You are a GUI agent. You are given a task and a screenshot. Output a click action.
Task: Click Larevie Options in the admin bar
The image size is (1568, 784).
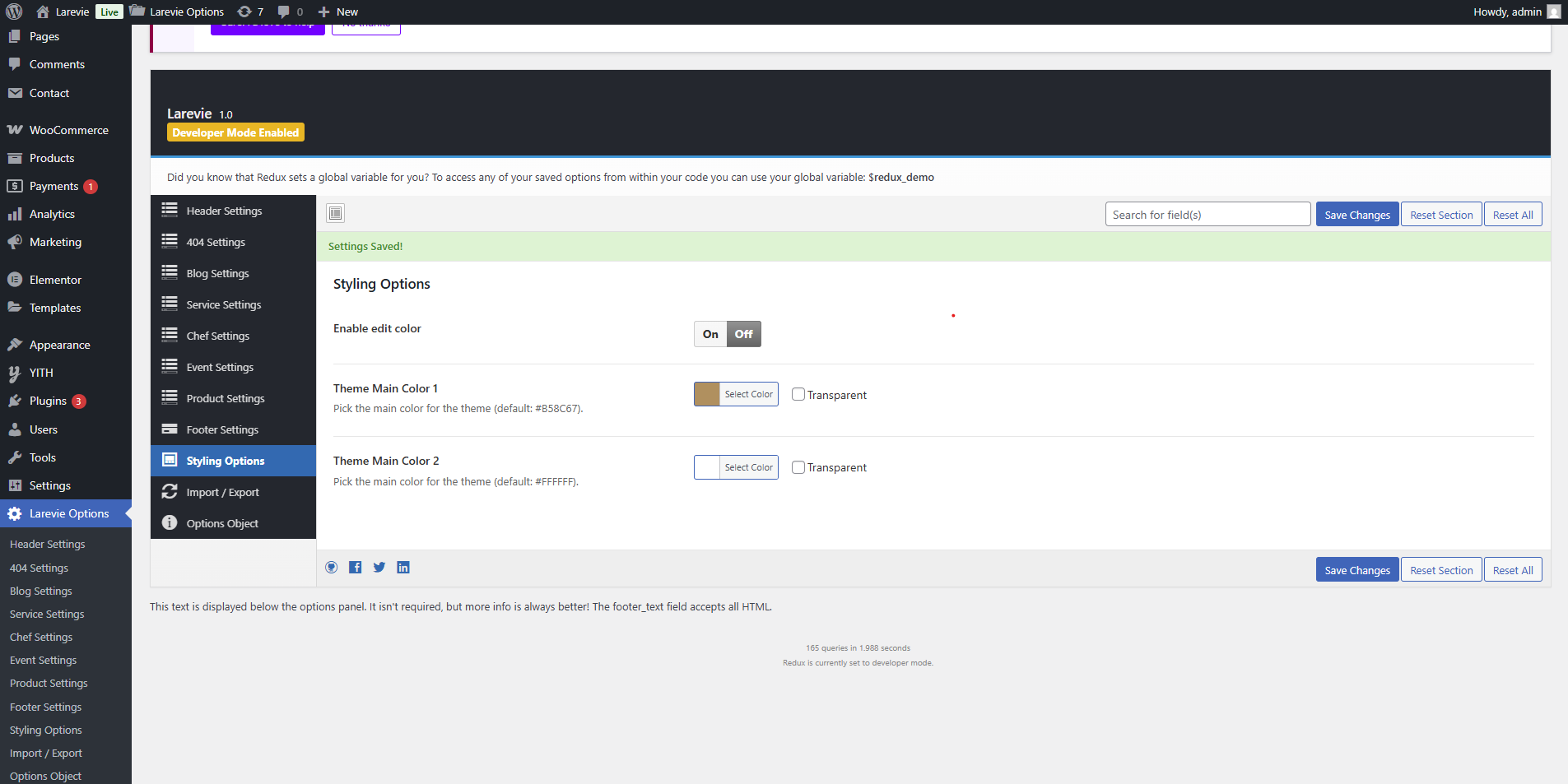[177, 12]
